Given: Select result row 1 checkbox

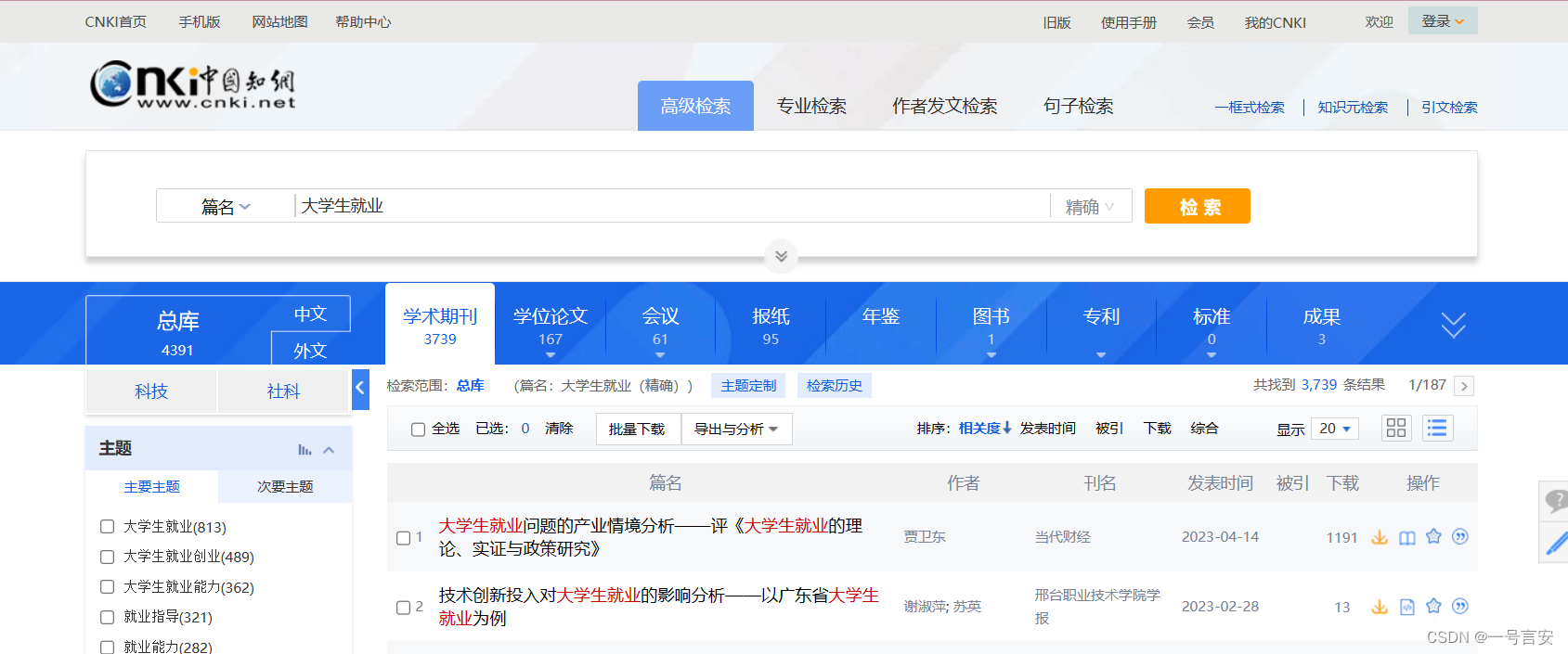Looking at the screenshot, I should [x=403, y=538].
